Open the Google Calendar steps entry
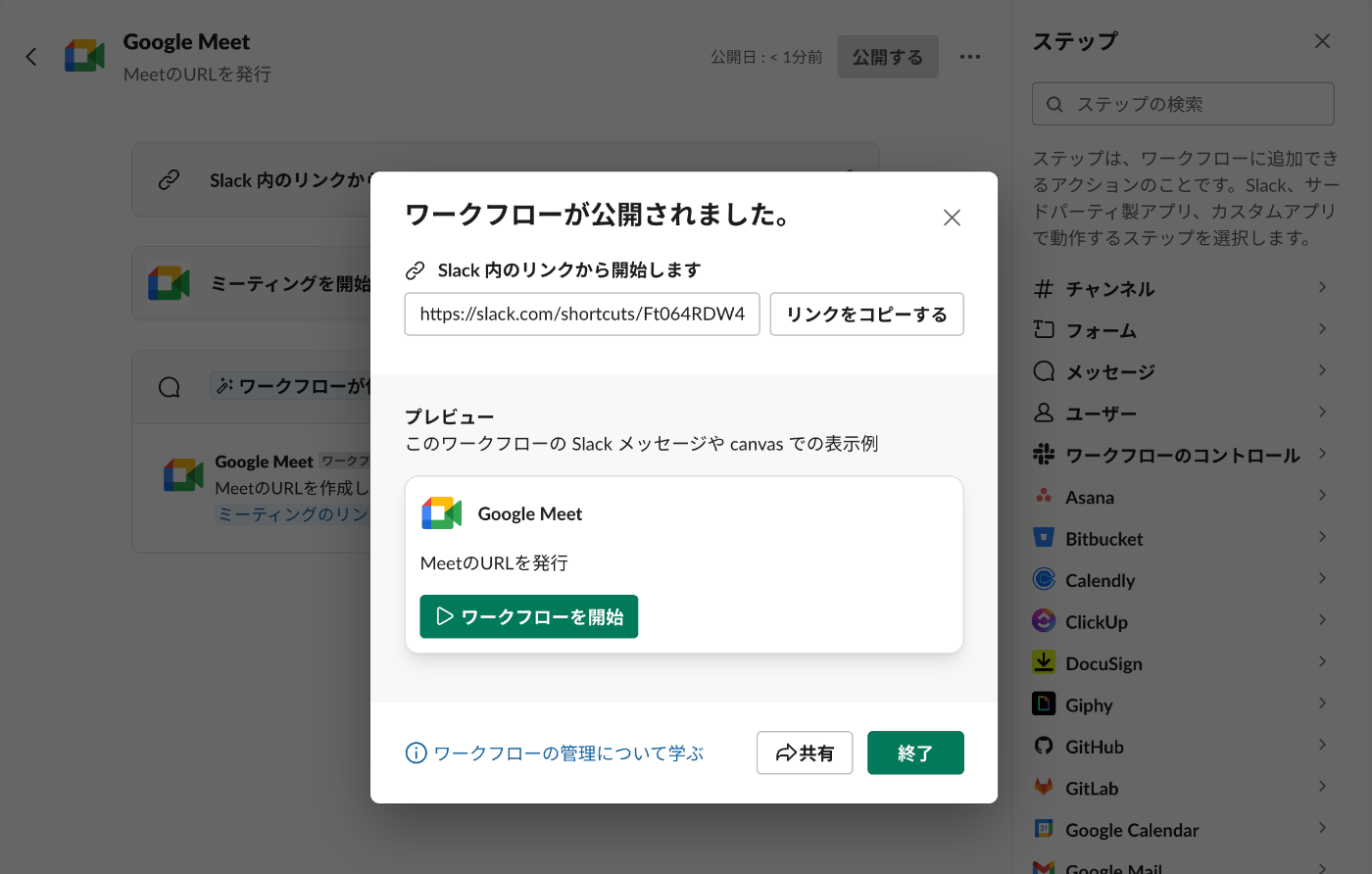The image size is (1372, 874). [x=1183, y=830]
